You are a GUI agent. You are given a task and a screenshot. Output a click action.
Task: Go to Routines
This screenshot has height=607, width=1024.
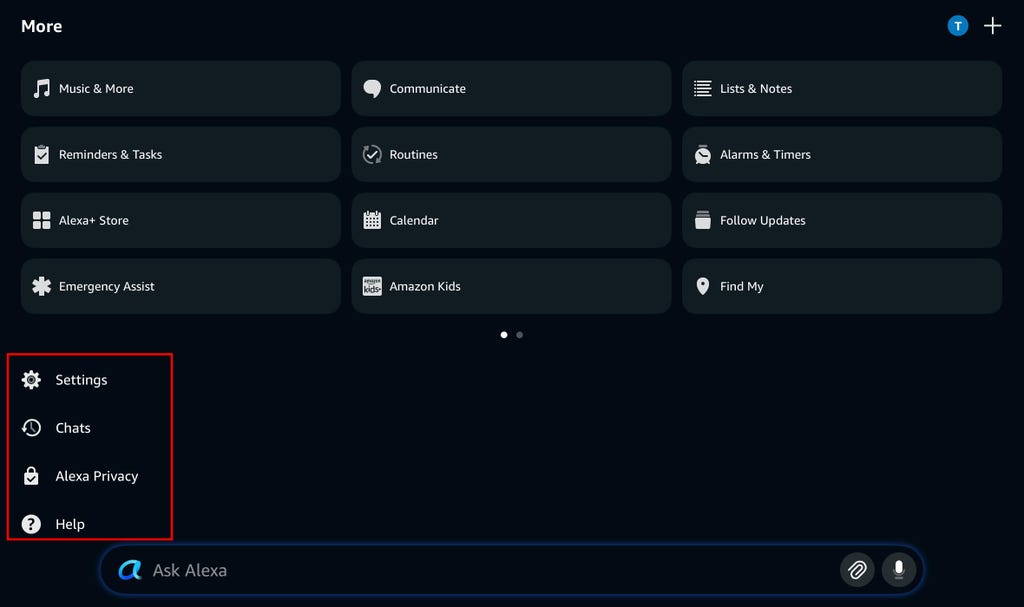511,155
